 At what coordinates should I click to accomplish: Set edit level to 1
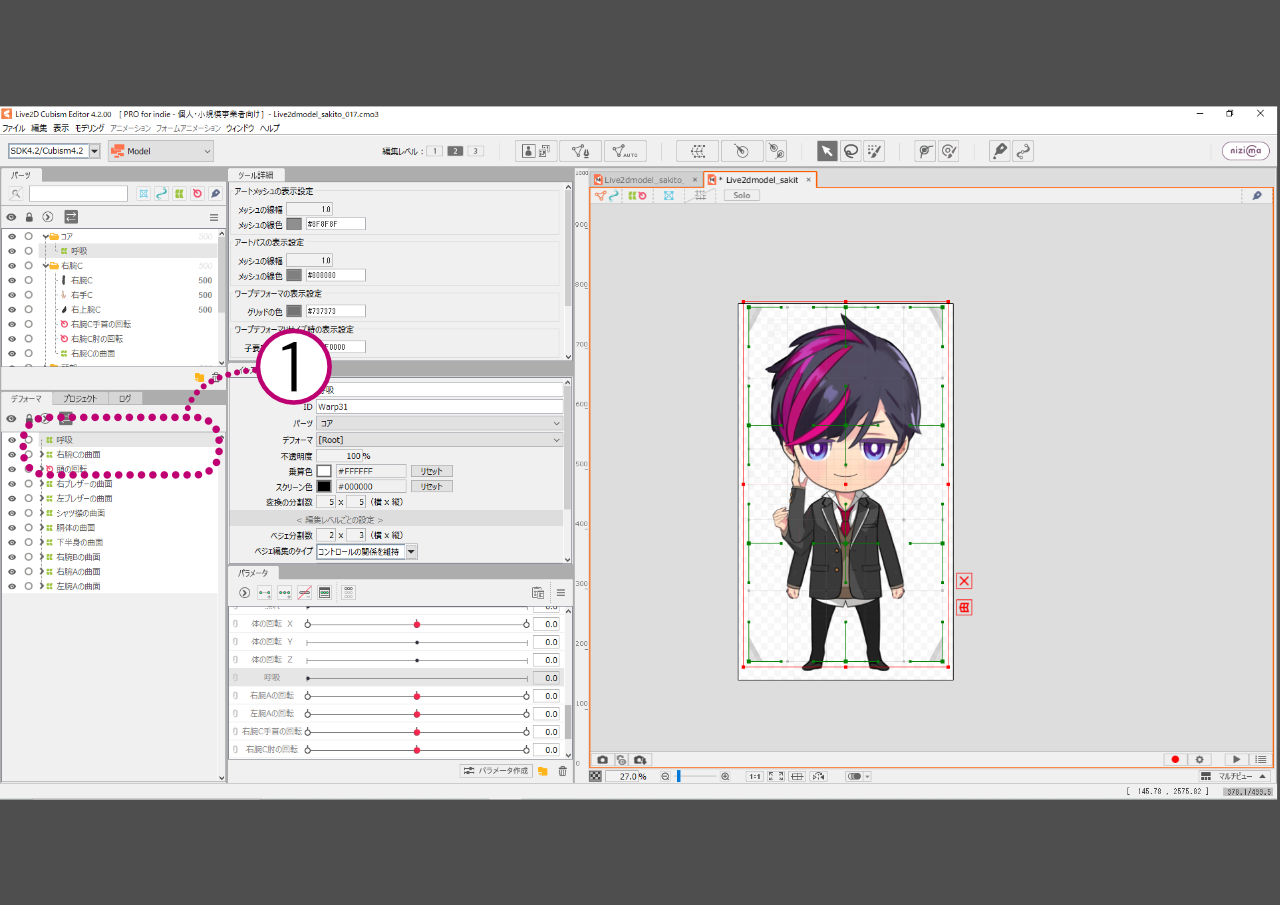tap(435, 151)
